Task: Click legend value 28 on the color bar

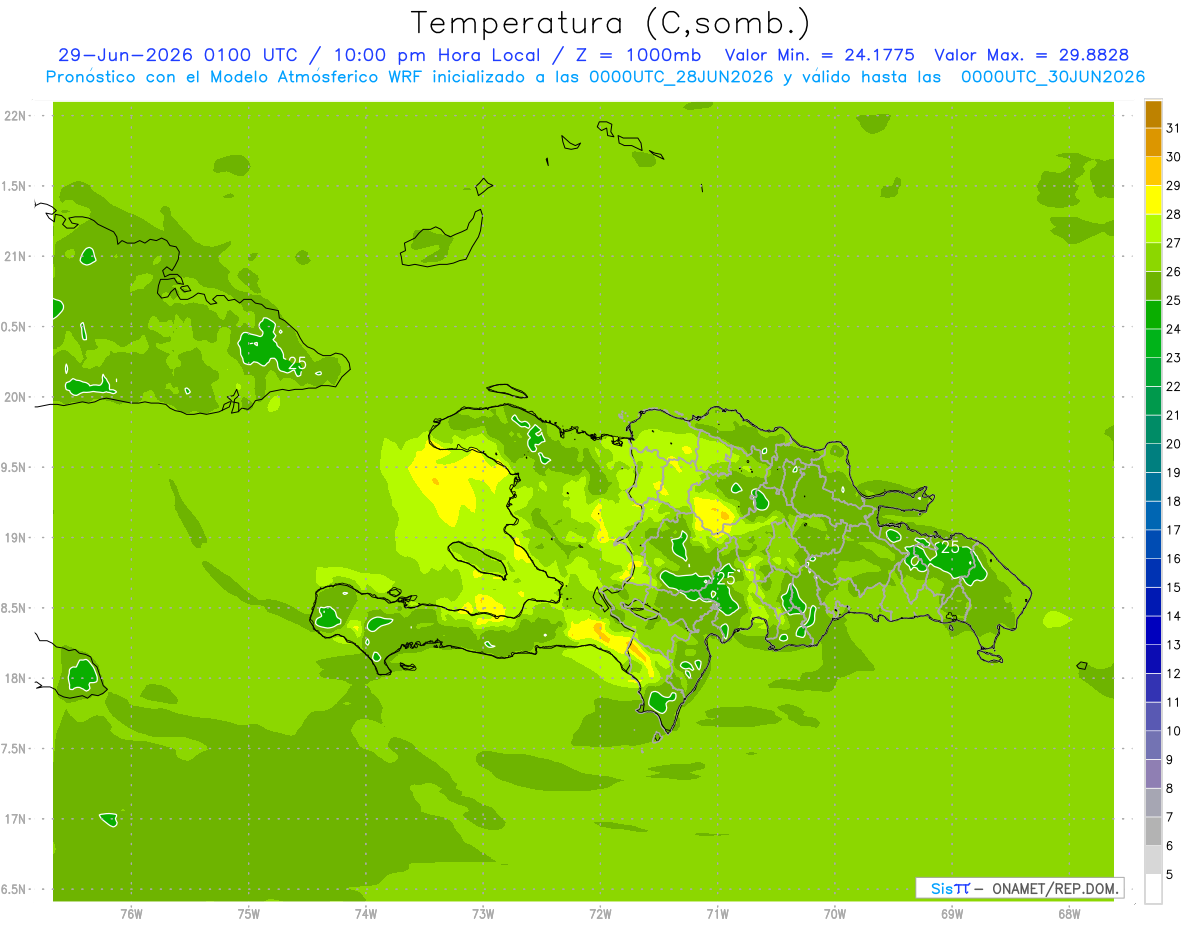Action: pos(1173,214)
